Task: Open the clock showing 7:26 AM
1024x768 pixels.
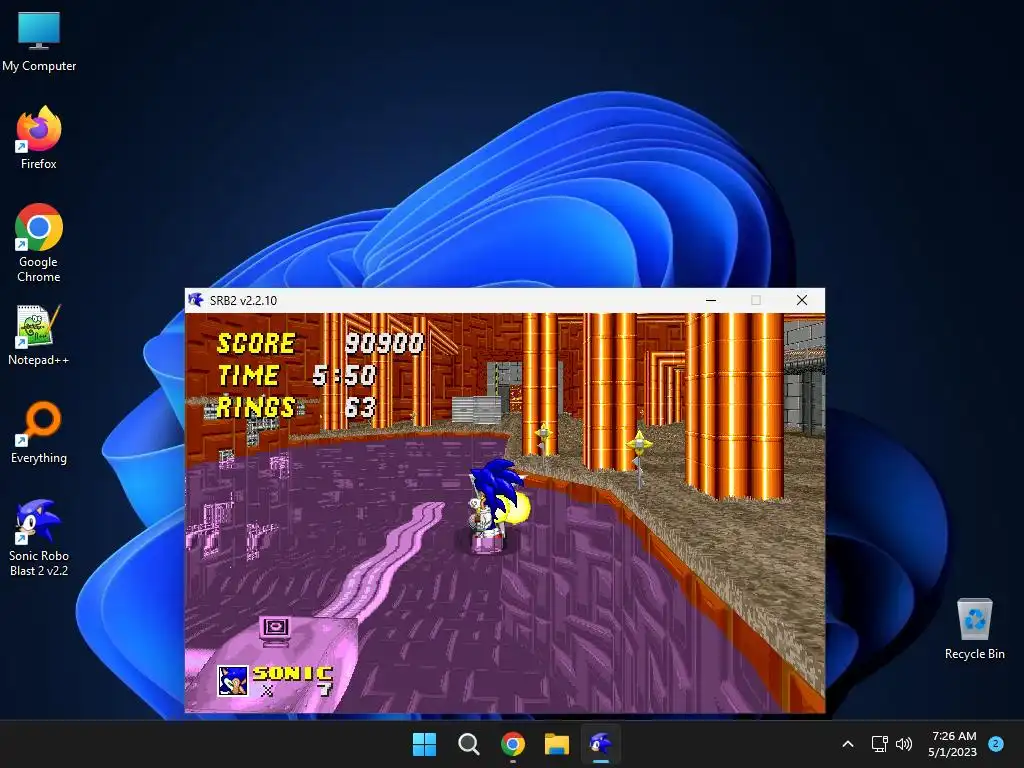Action: [x=953, y=744]
